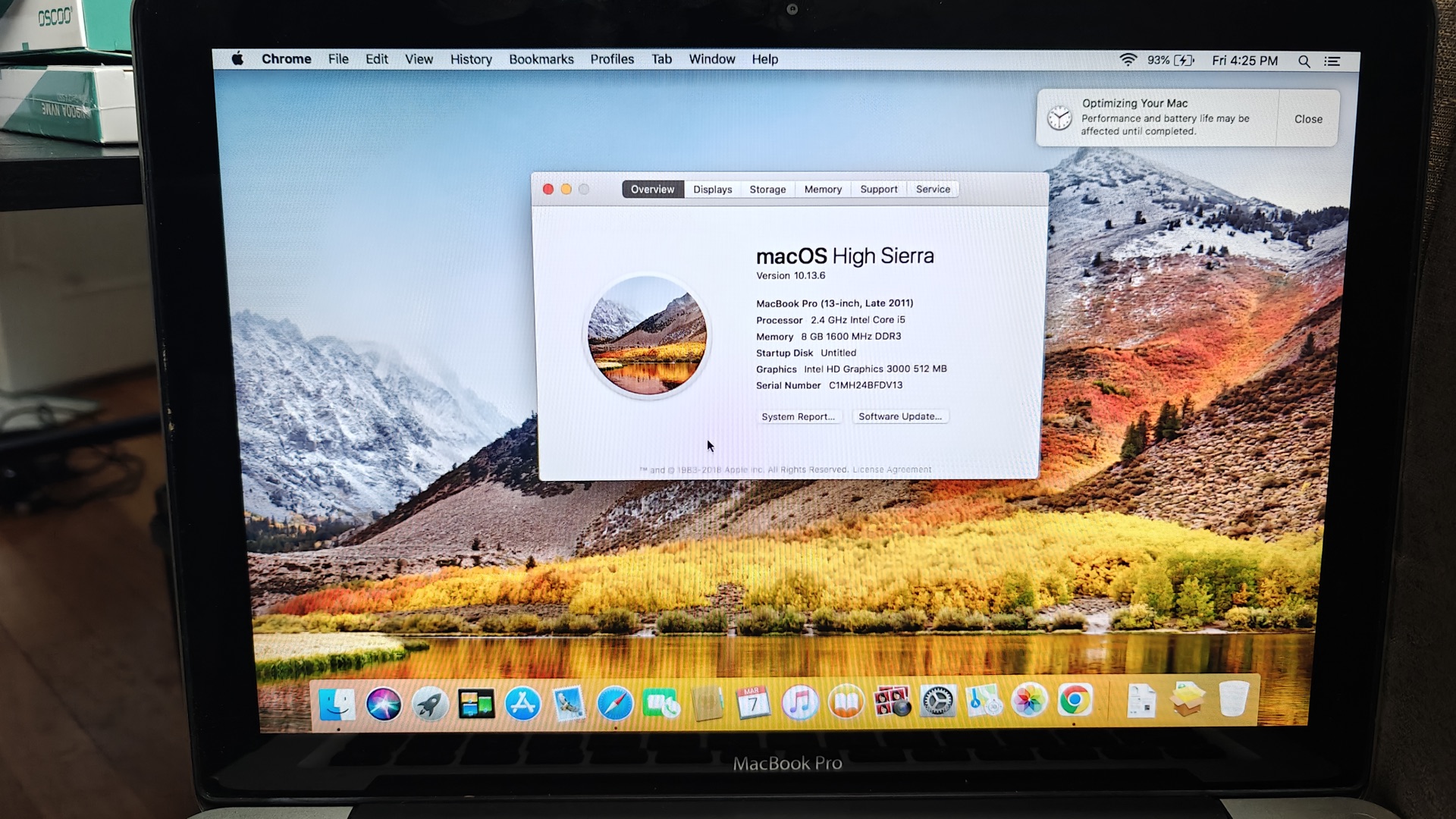Open Mission Control in dock
Screen dimensions: 1456x819
(476, 704)
